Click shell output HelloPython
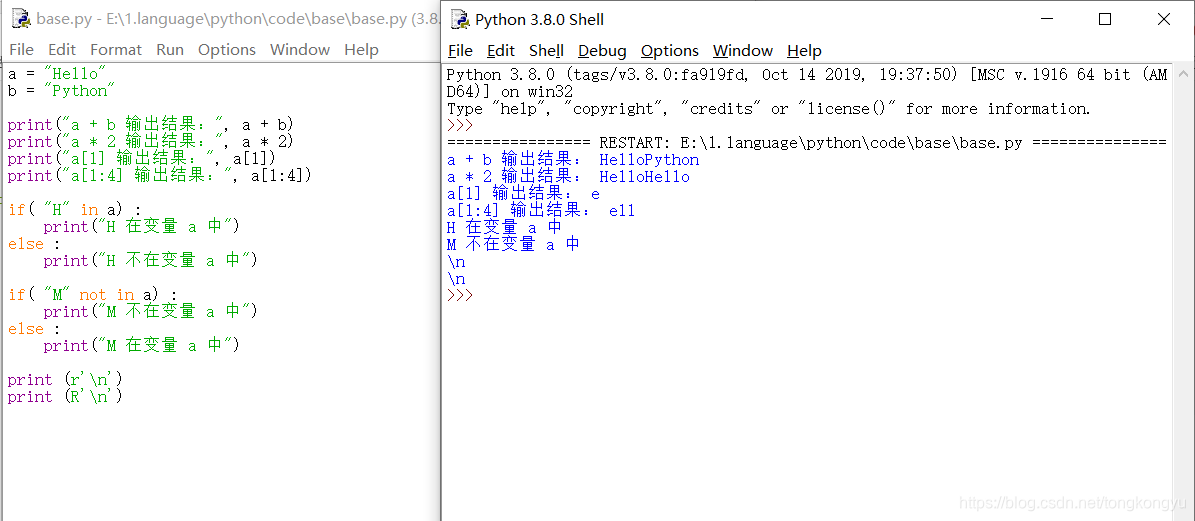Viewport: 1195px width, 521px height. (649, 160)
